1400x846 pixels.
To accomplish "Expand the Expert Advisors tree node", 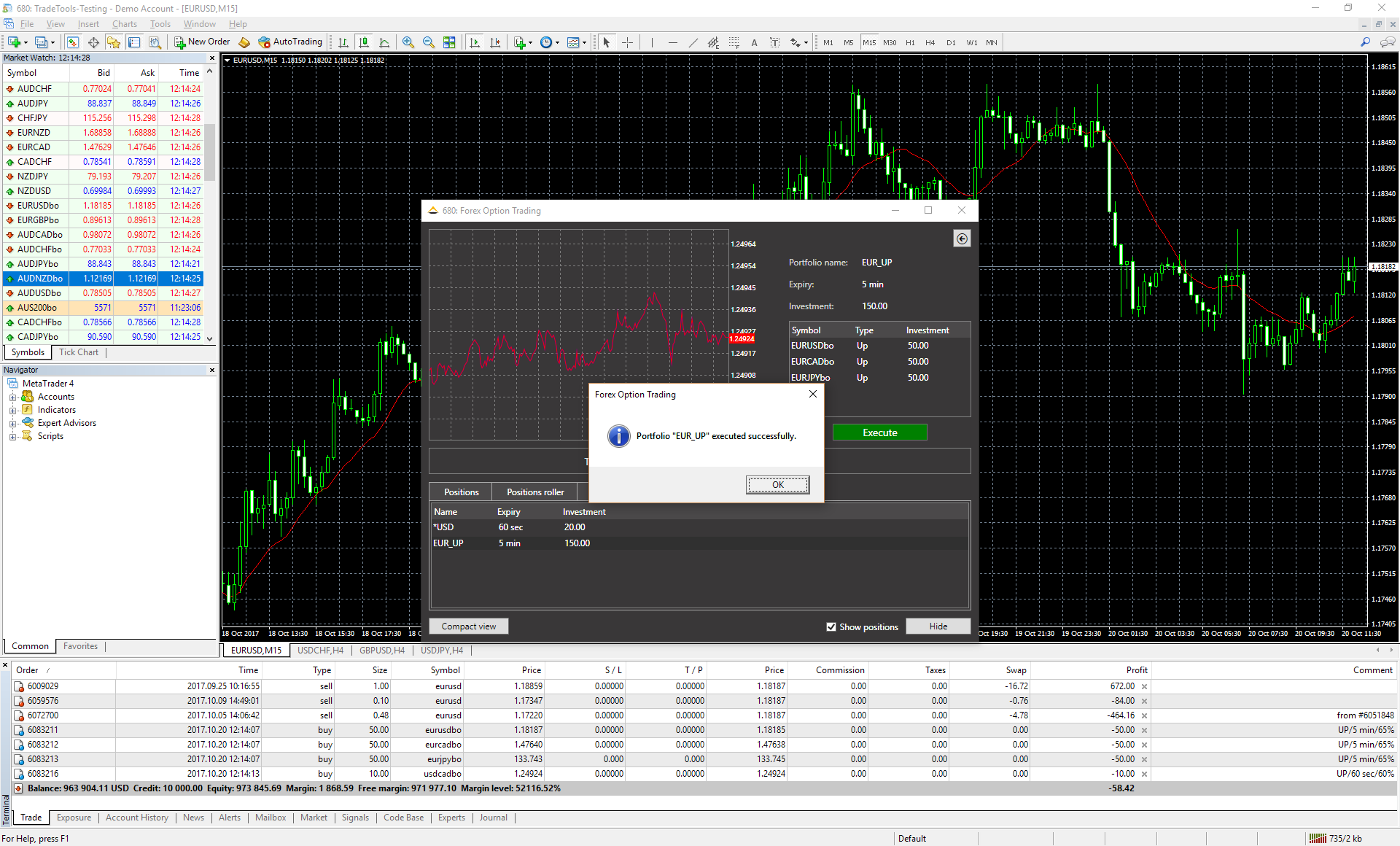I will click(x=12, y=423).
